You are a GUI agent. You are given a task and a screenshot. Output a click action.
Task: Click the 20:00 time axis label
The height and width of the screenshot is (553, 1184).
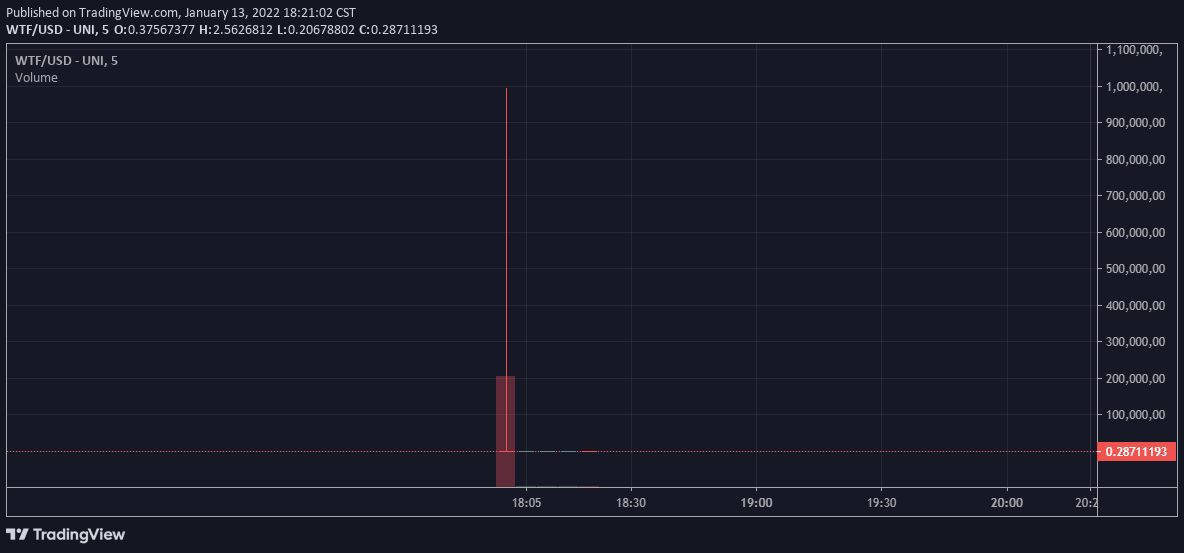1007,503
